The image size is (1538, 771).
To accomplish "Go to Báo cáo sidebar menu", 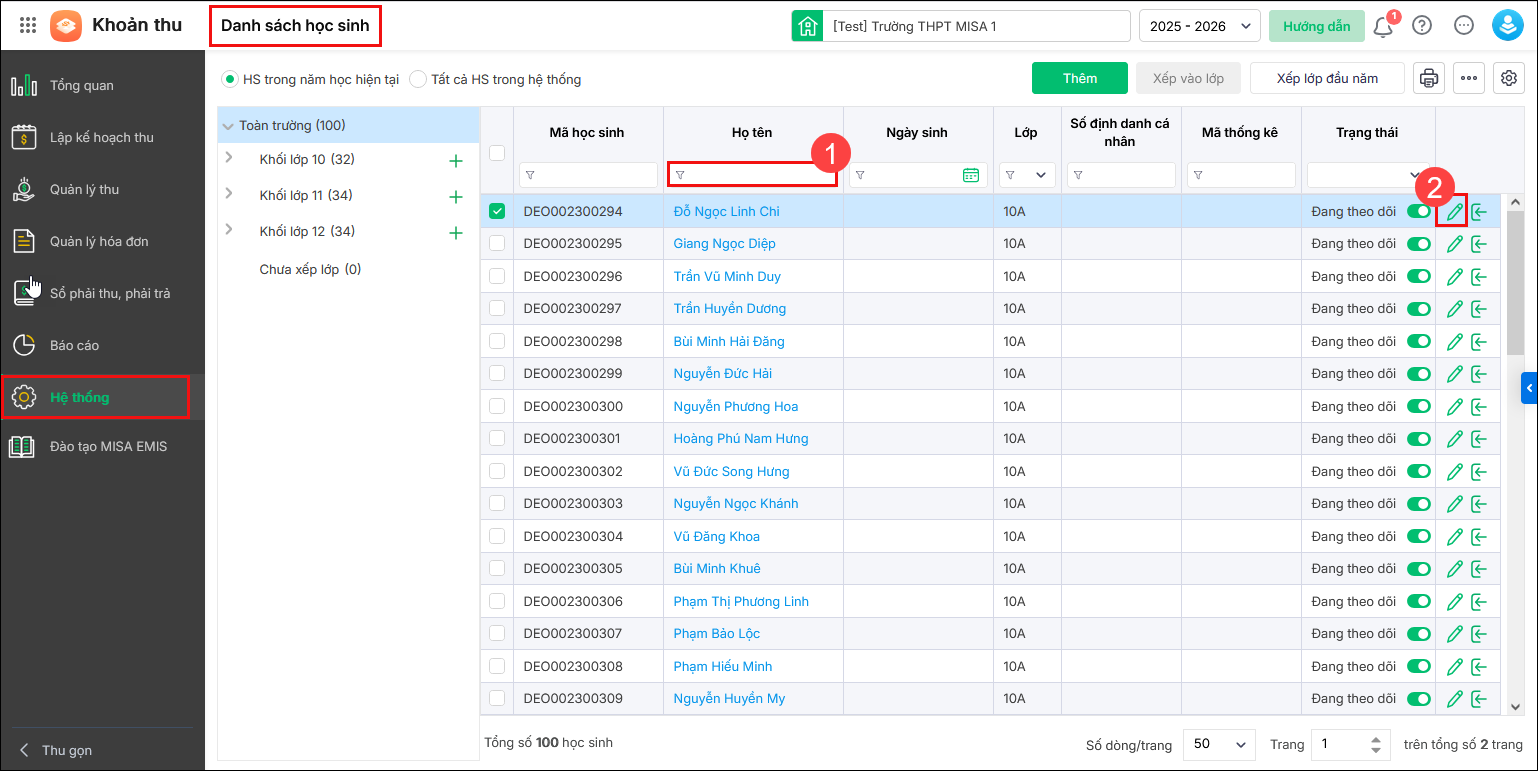I will (74, 345).
